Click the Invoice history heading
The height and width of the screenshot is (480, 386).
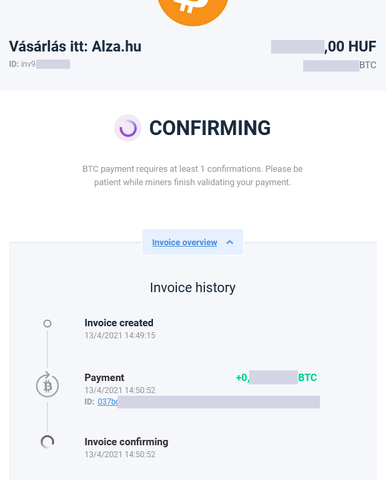(193, 288)
